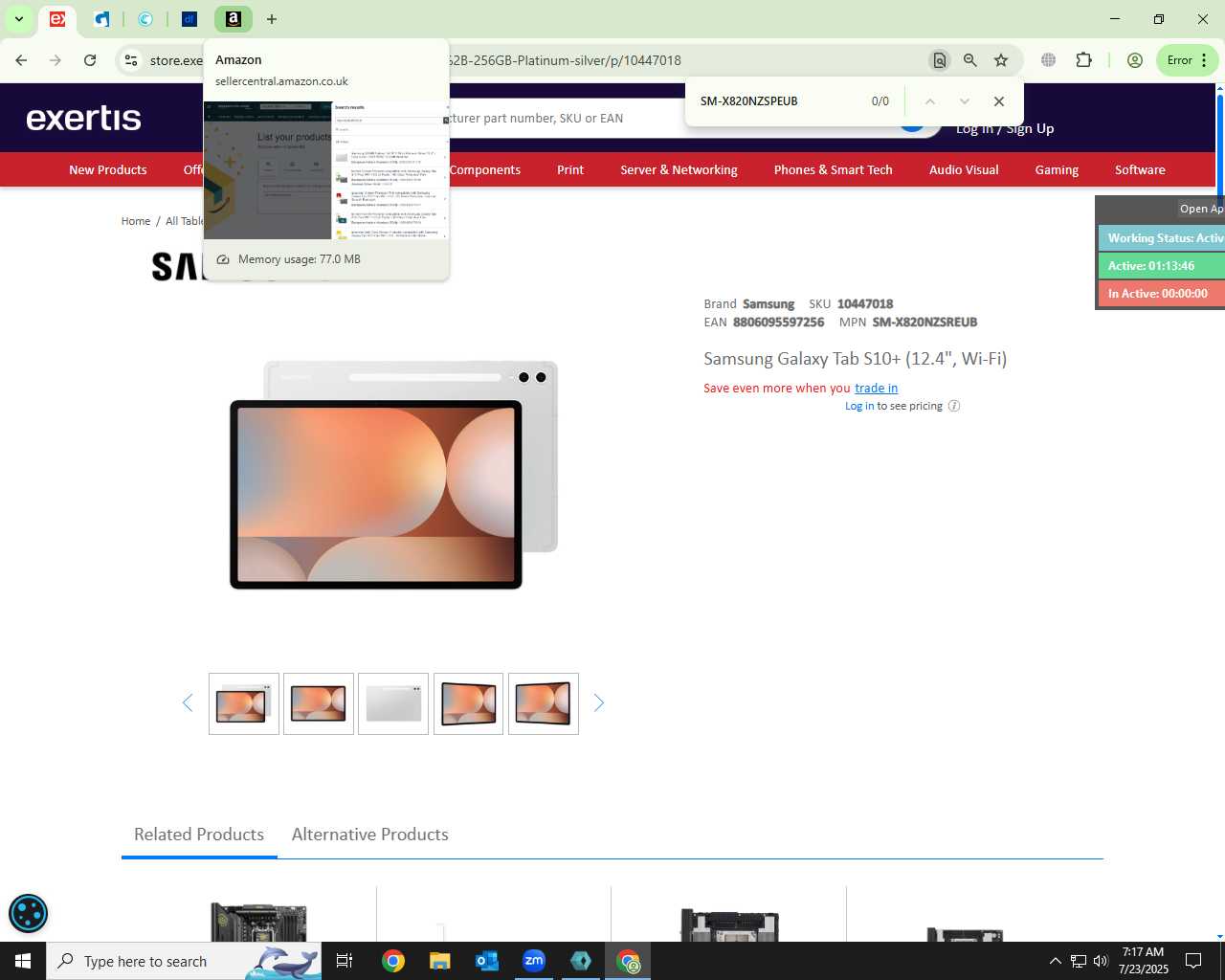The image size is (1225, 980).
Task: Reload the current page
Action: pyautogui.click(x=90, y=60)
